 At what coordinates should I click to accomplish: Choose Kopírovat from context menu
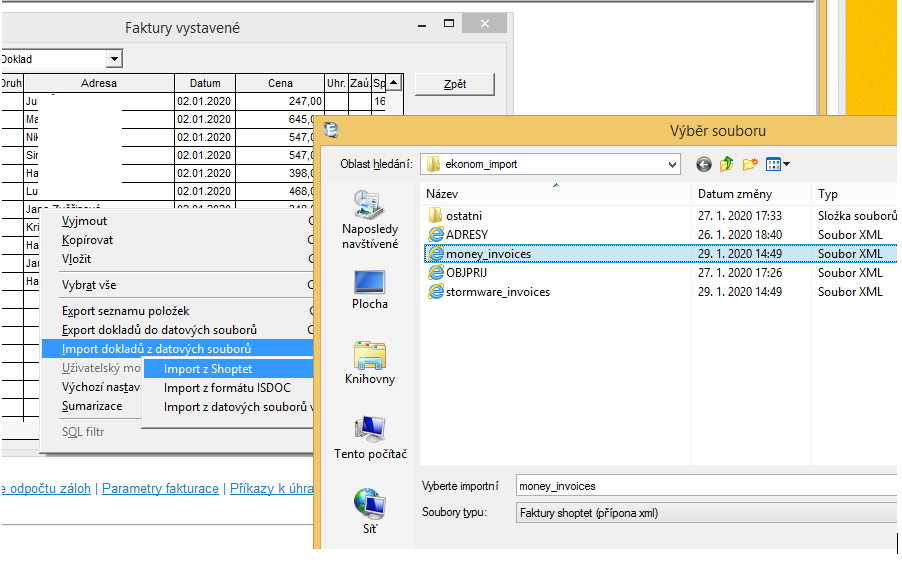[x=87, y=240]
